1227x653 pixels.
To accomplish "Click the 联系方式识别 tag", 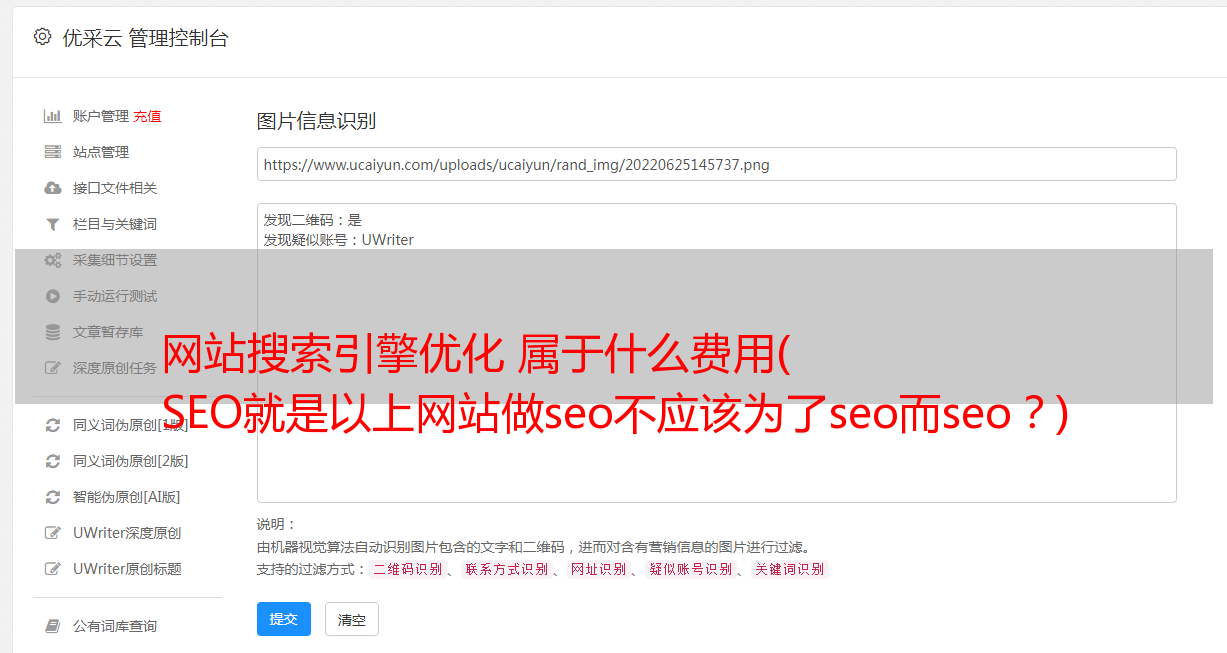I will pyautogui.click(x=507, y=569).
